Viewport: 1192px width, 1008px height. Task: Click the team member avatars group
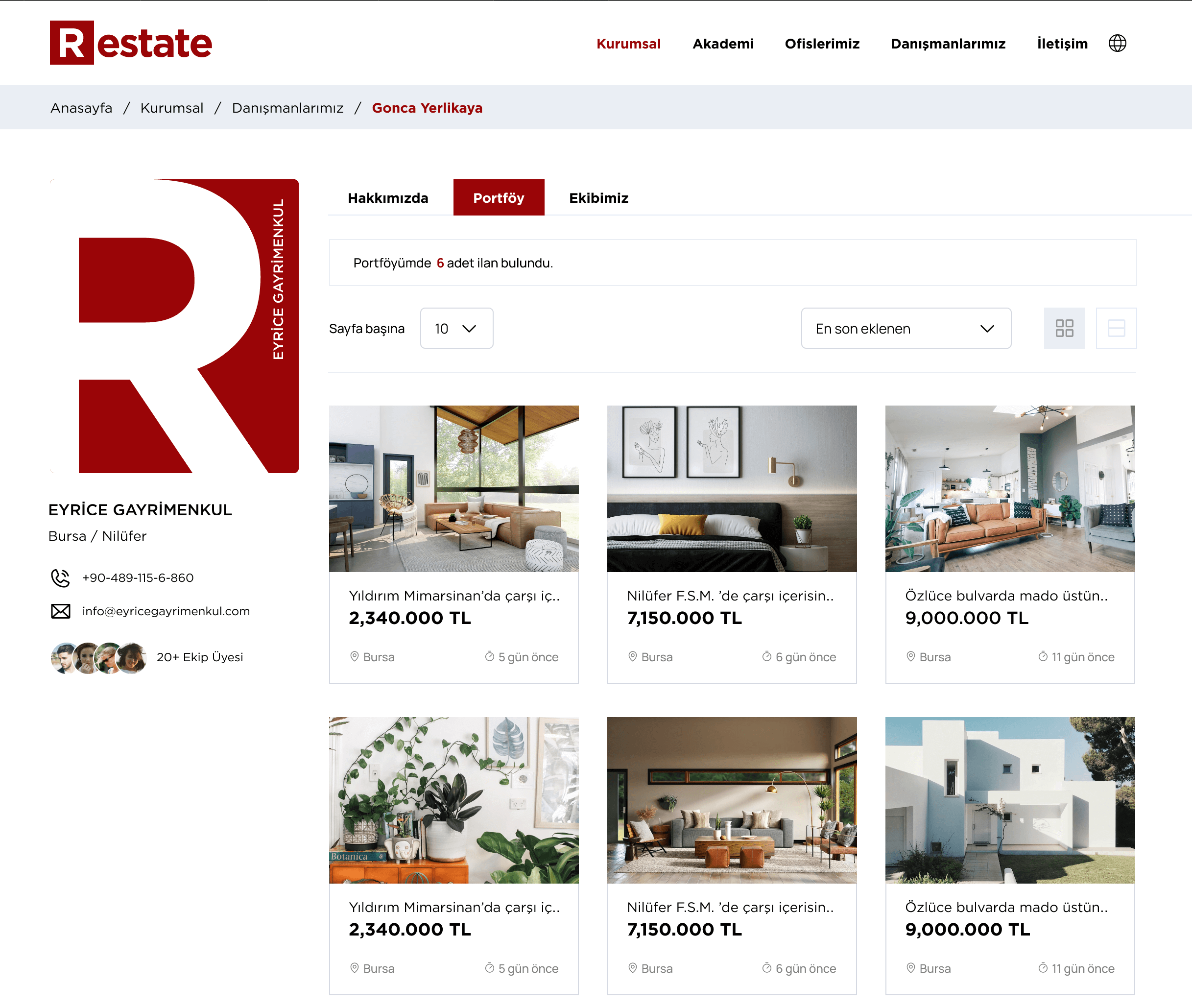[x=98, y=657]
